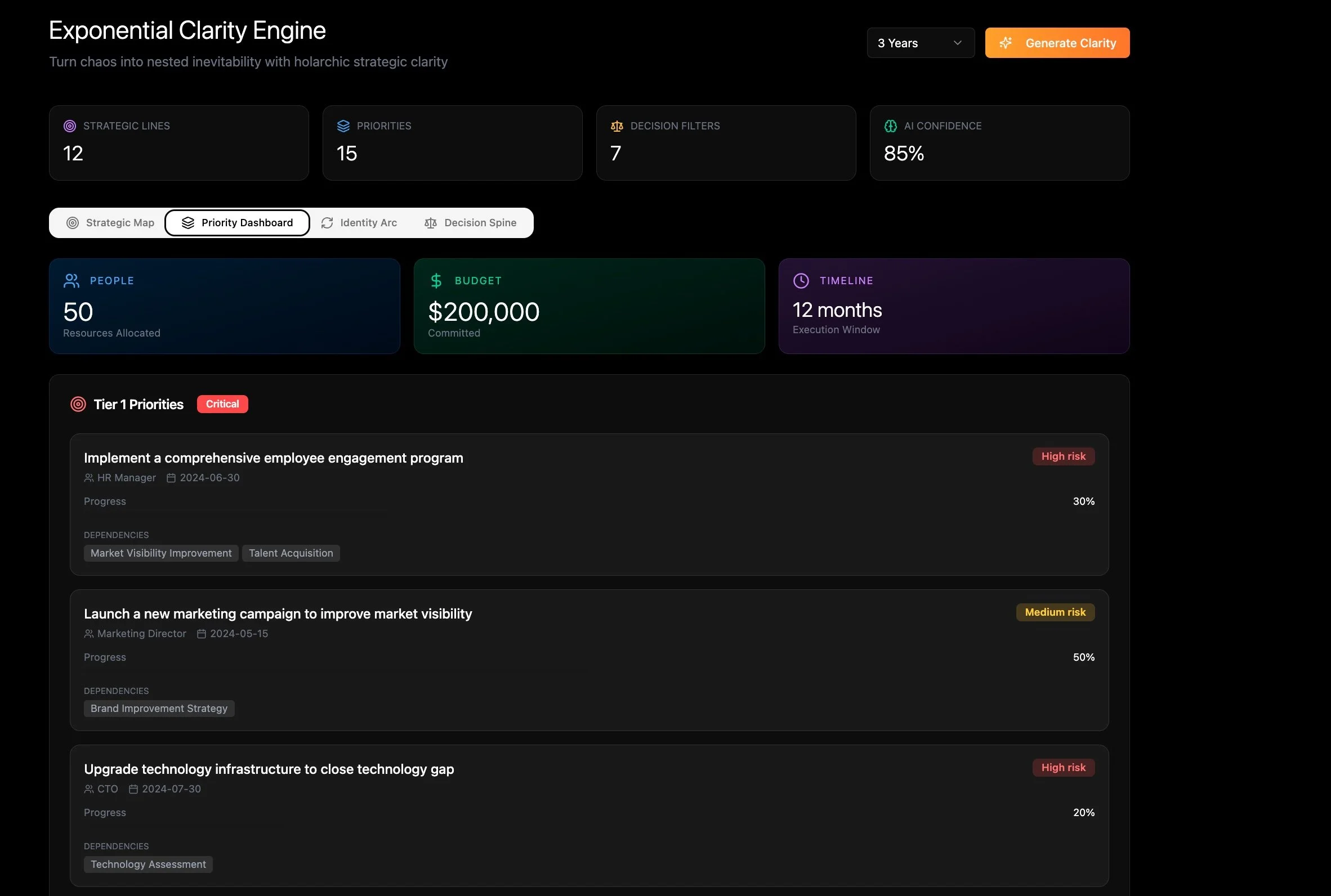This screenshot has width=1331, height=896.
Task: Click the Medium risk badge on marketing campaign
Action: [x=1055, y=612]
